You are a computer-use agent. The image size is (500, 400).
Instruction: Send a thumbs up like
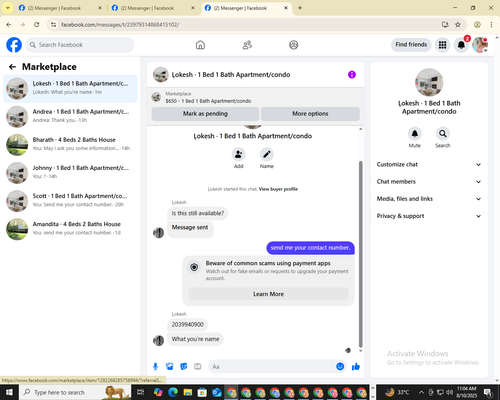pyautogui.click(x=356, y=367)
